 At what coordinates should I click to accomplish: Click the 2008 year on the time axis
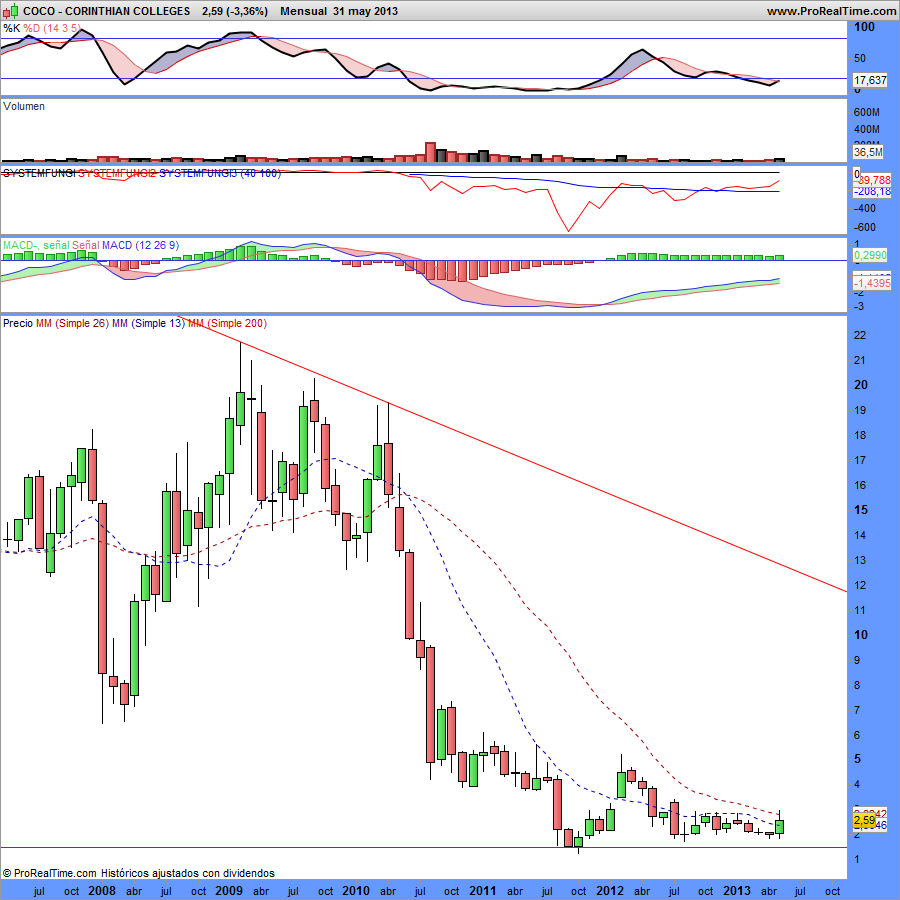[101, 891]
